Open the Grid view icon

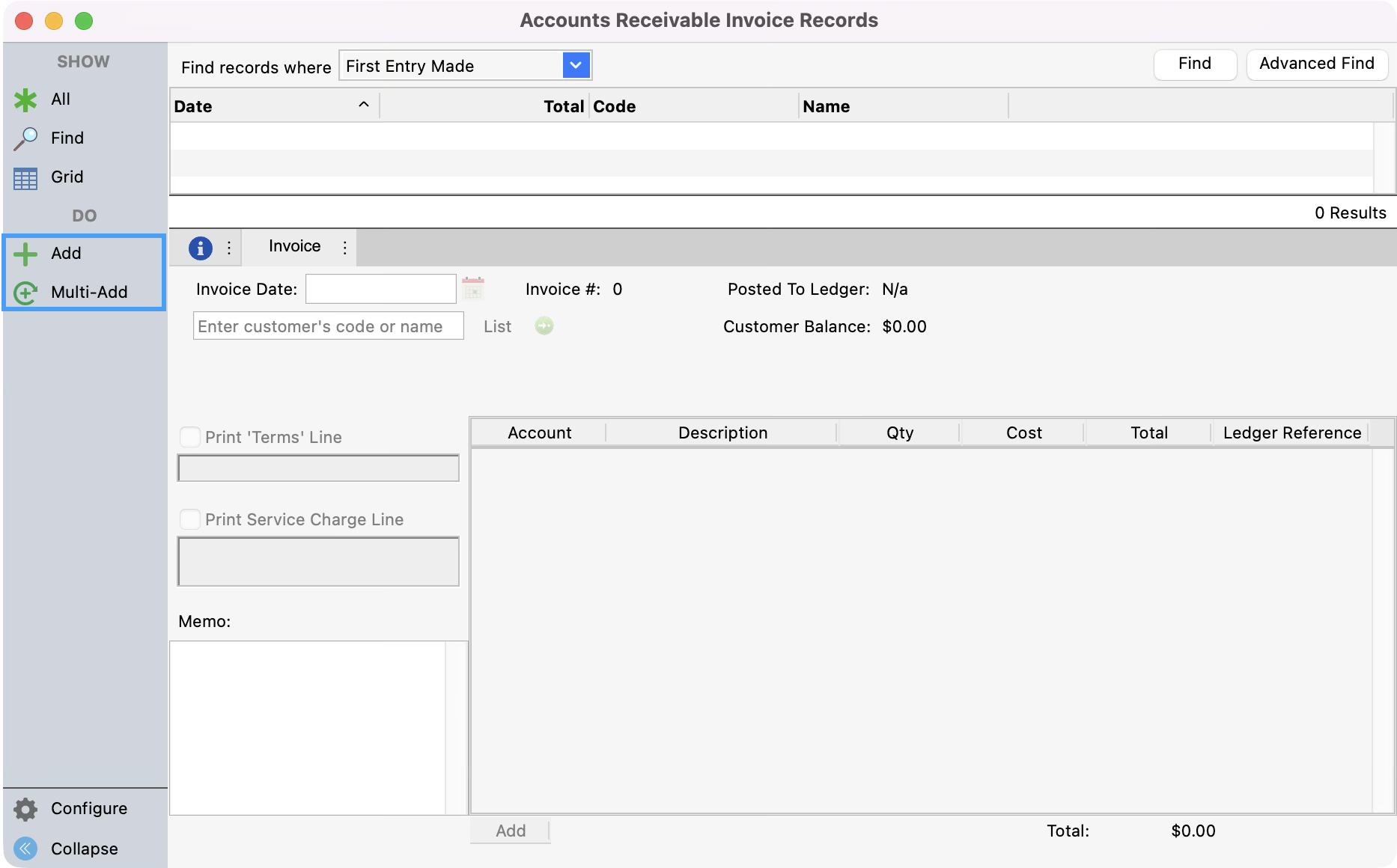25,177
